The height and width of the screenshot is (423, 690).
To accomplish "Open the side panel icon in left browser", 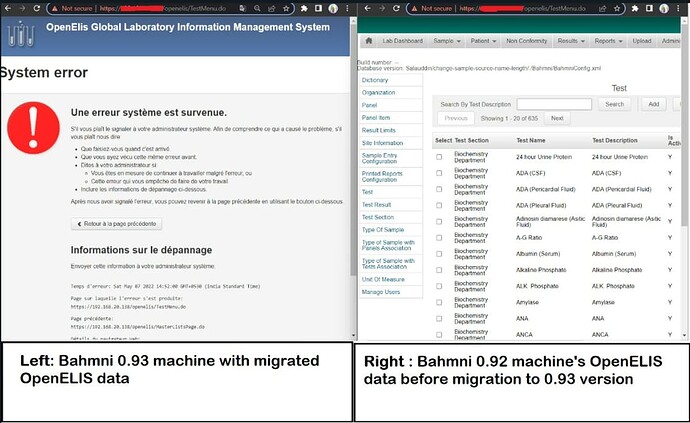I will coord(319,8).
